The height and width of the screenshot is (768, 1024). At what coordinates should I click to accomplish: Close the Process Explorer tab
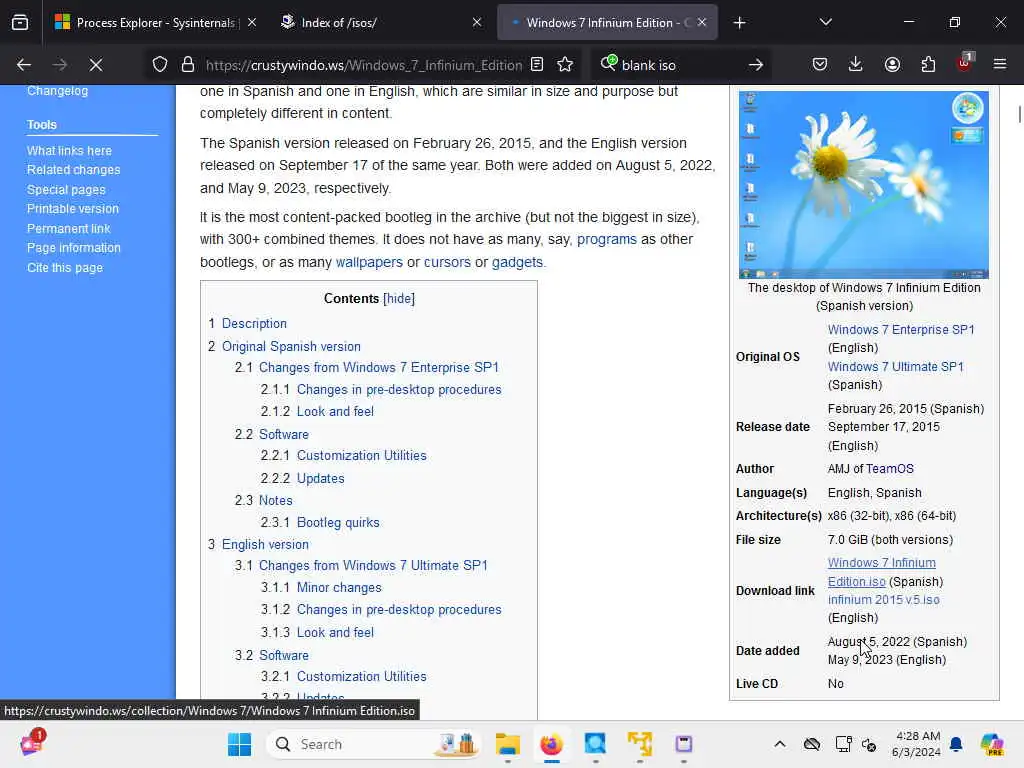tap(252, 22)
